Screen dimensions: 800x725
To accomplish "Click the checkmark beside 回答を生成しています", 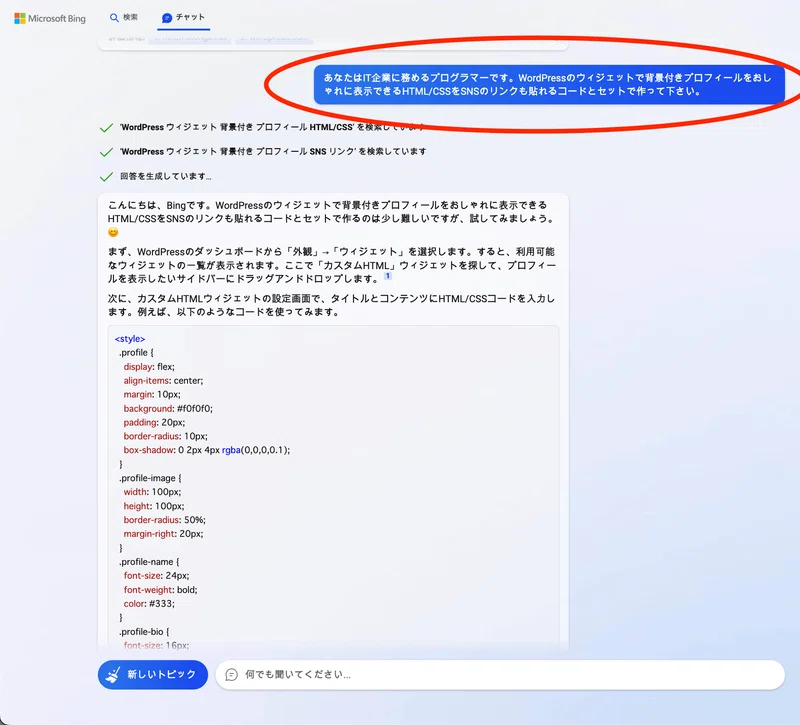I will point(106,177).
